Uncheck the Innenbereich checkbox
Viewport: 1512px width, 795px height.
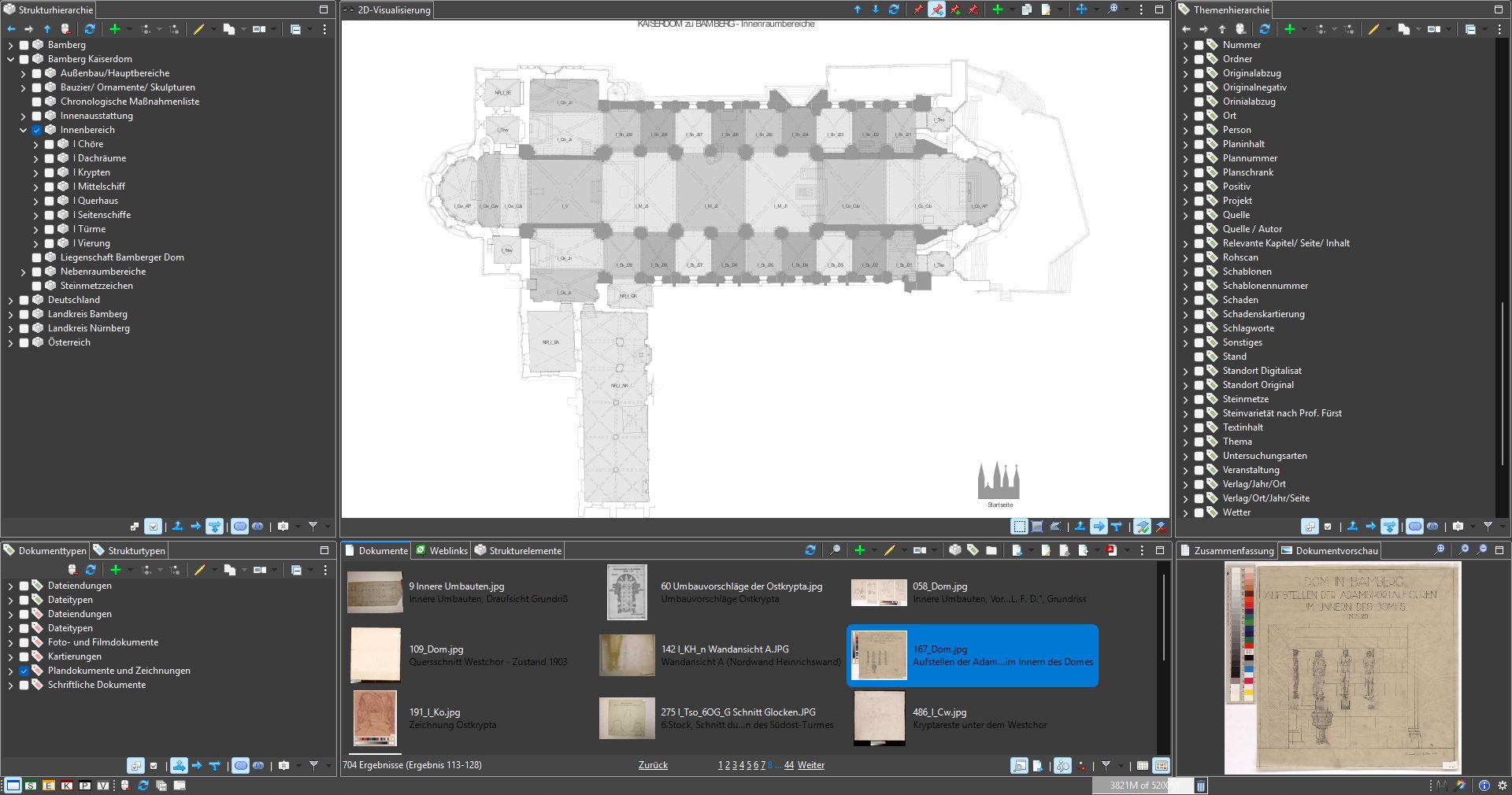37,130
